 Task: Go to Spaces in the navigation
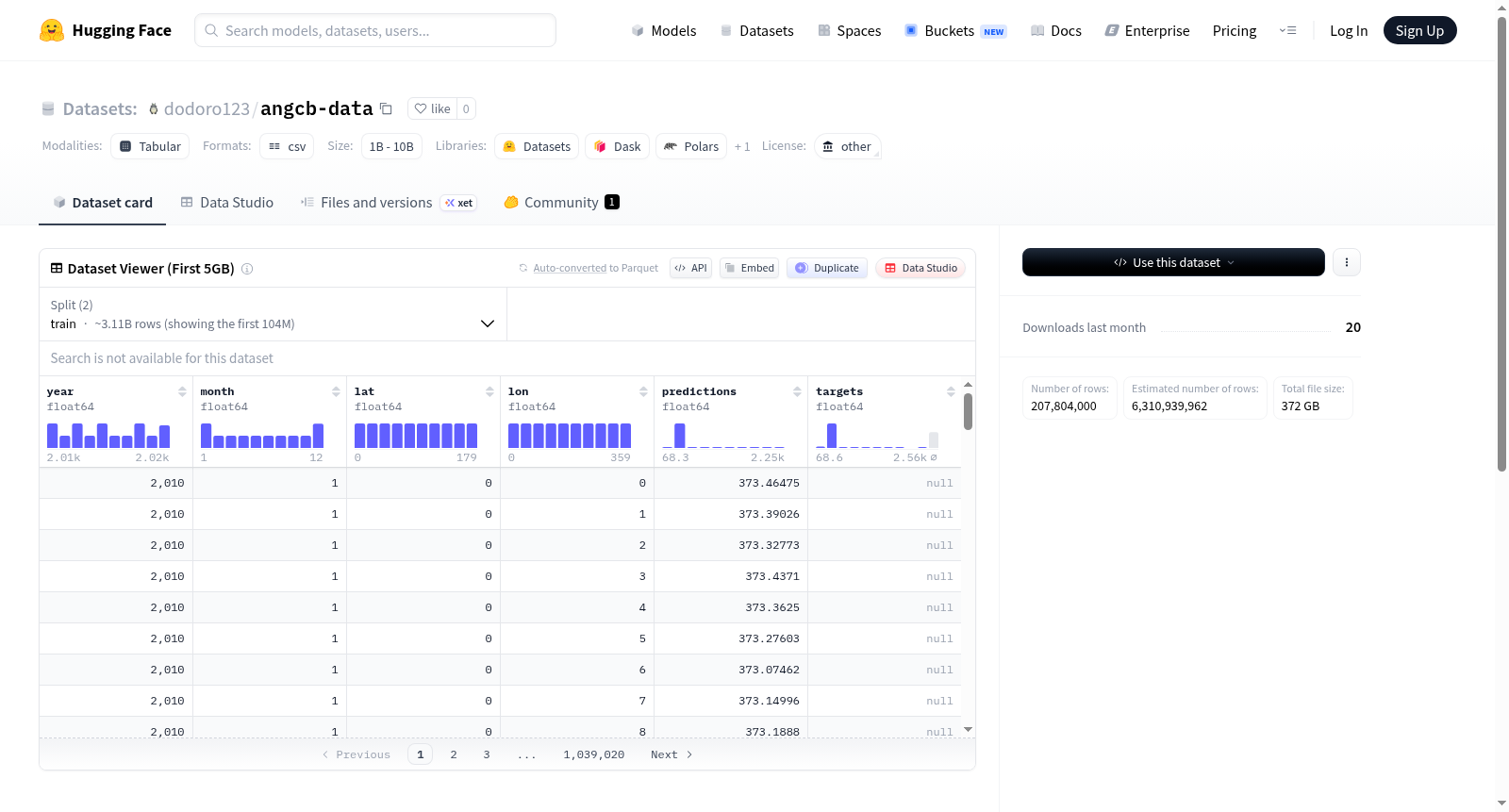coord(849,30)
